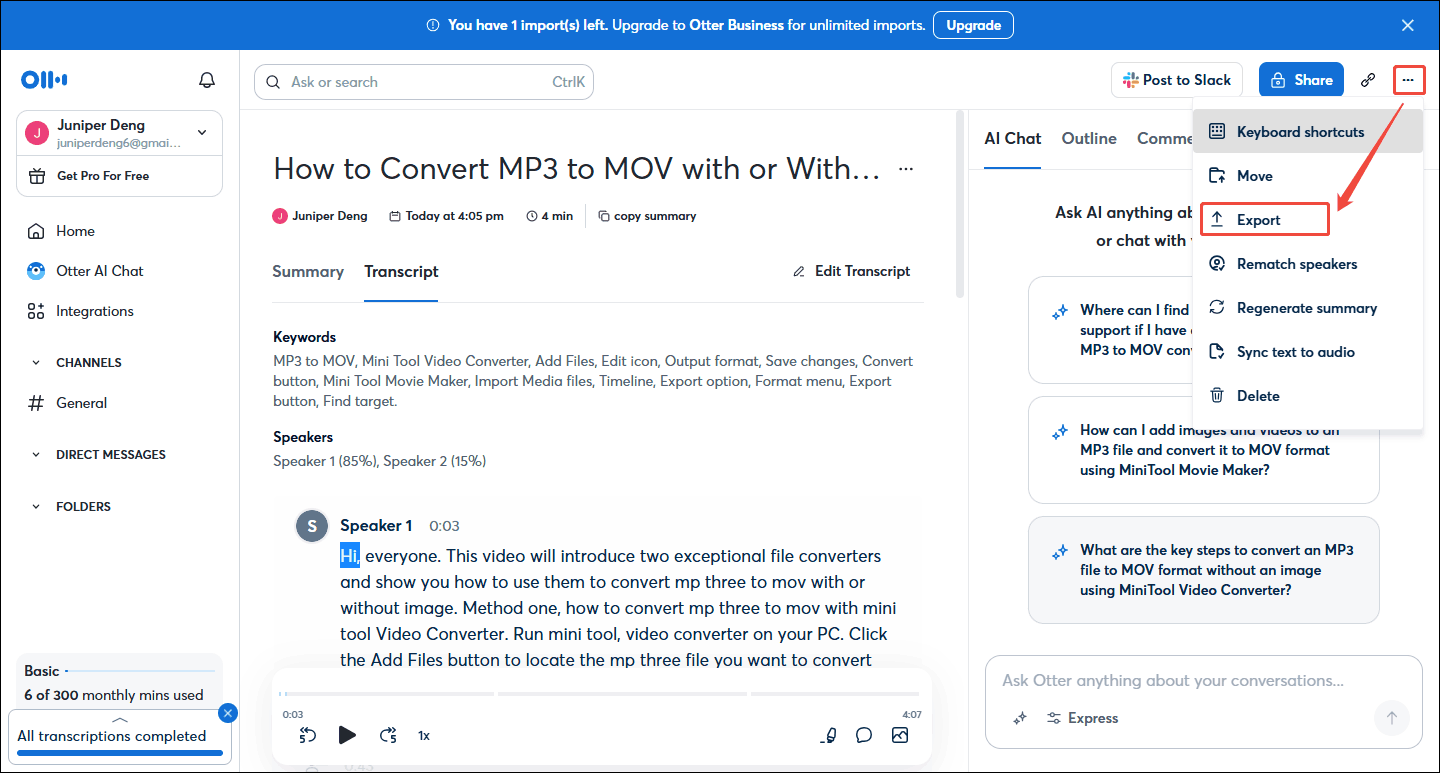The width and height of the screenshot is (1440, 773).
Task: Rewind the audio five seconds
Action: (308, 735)
